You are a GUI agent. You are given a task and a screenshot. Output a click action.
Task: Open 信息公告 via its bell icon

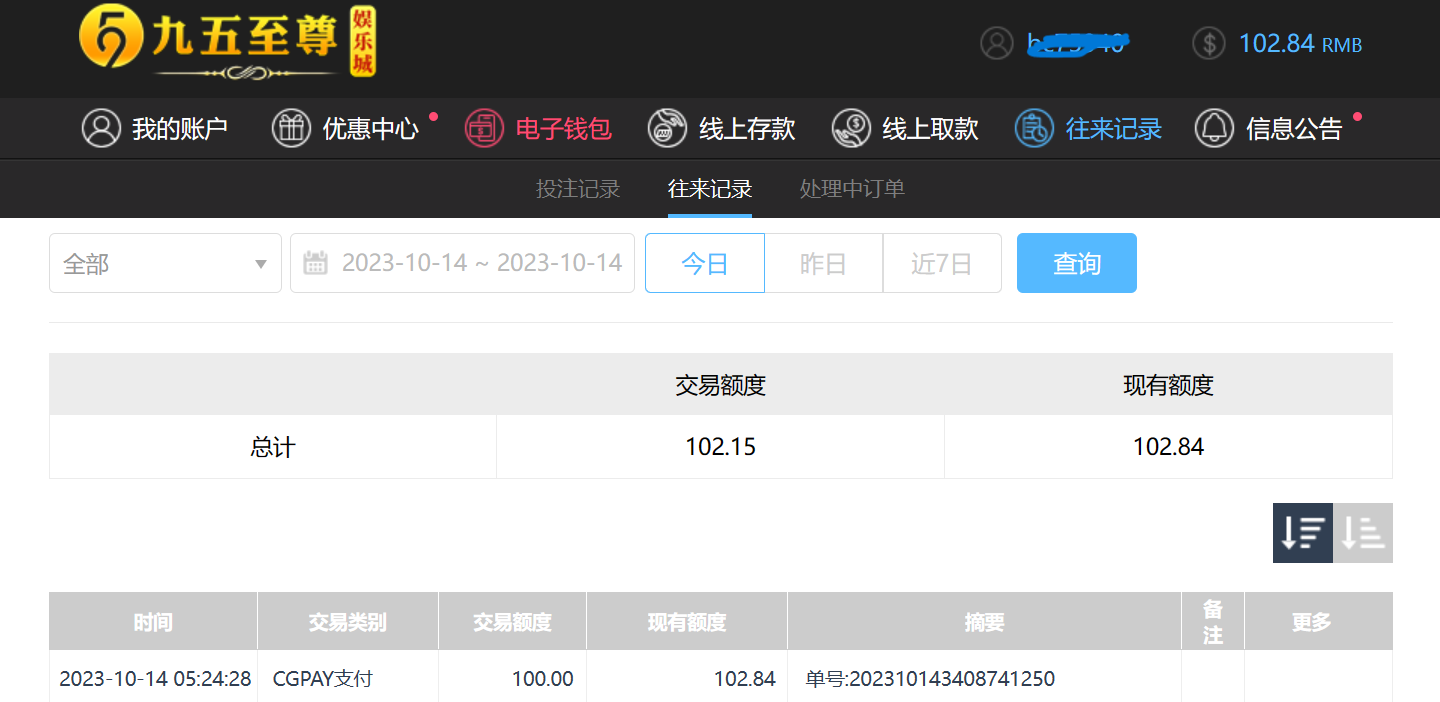[1215, 128]
